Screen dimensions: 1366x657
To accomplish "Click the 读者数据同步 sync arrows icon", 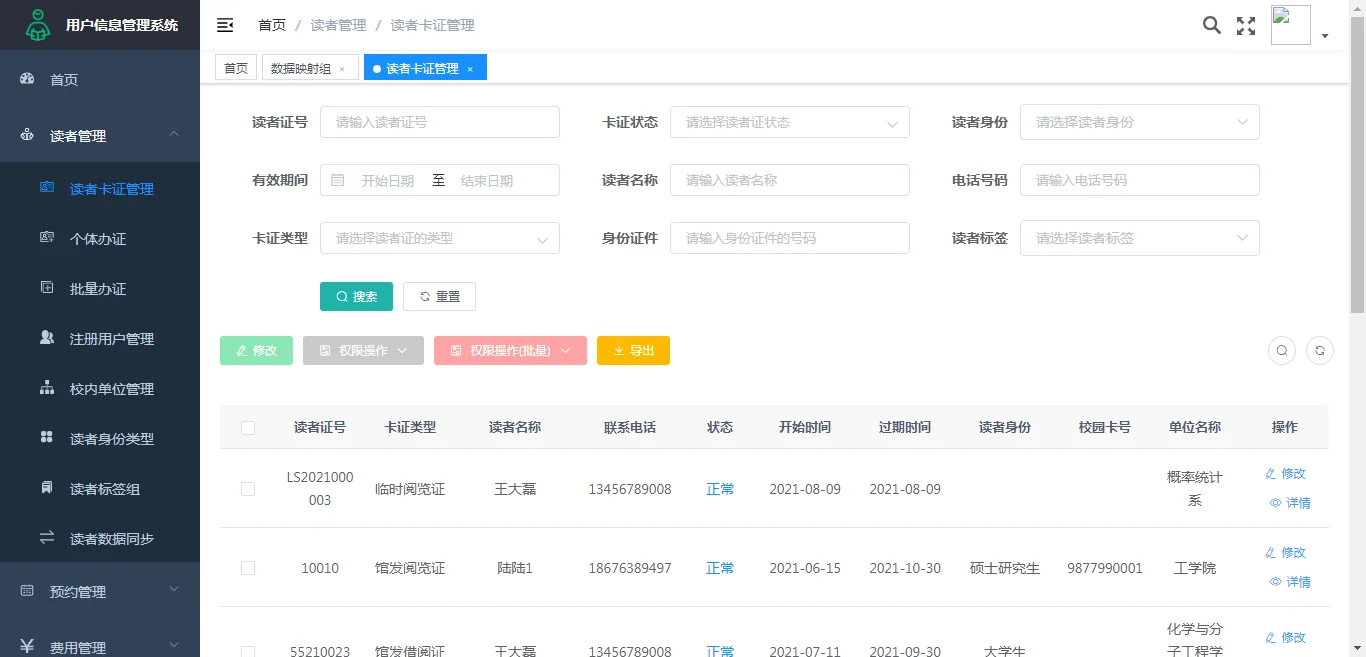I will 47,537.
